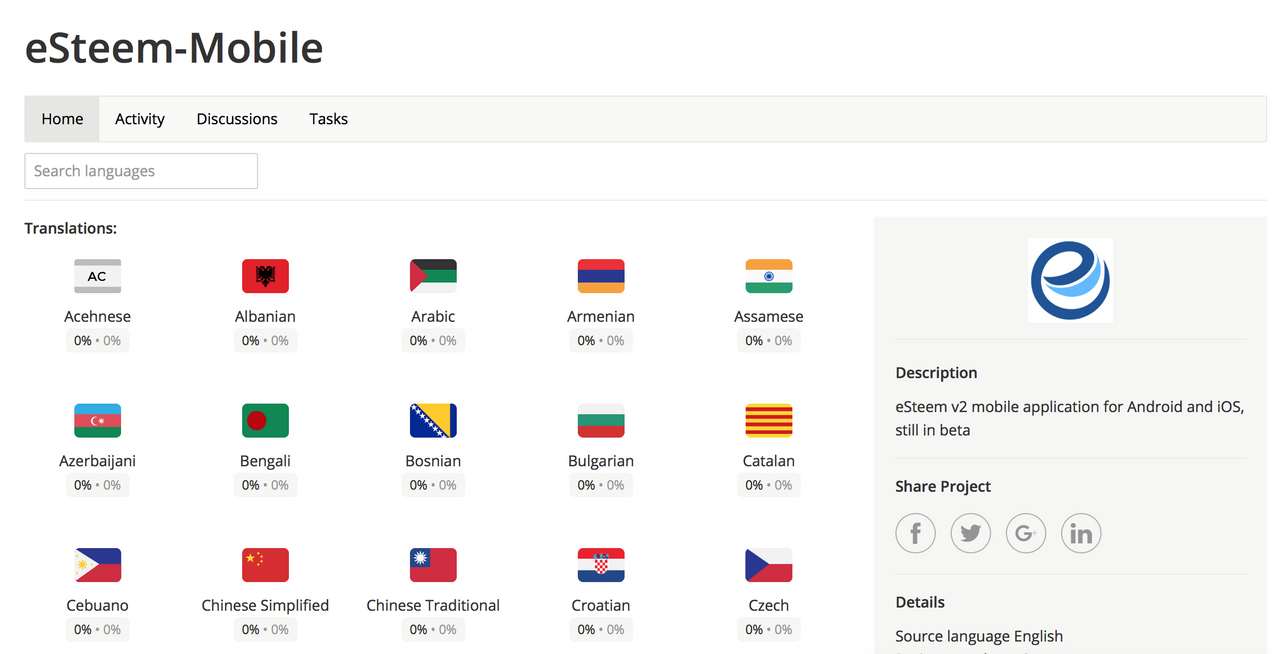Image resolution: width=1280 pixels, height=654 pixels.
Task: Click the Source language English text
Action: pyautogui.click(x=979, y=636)
